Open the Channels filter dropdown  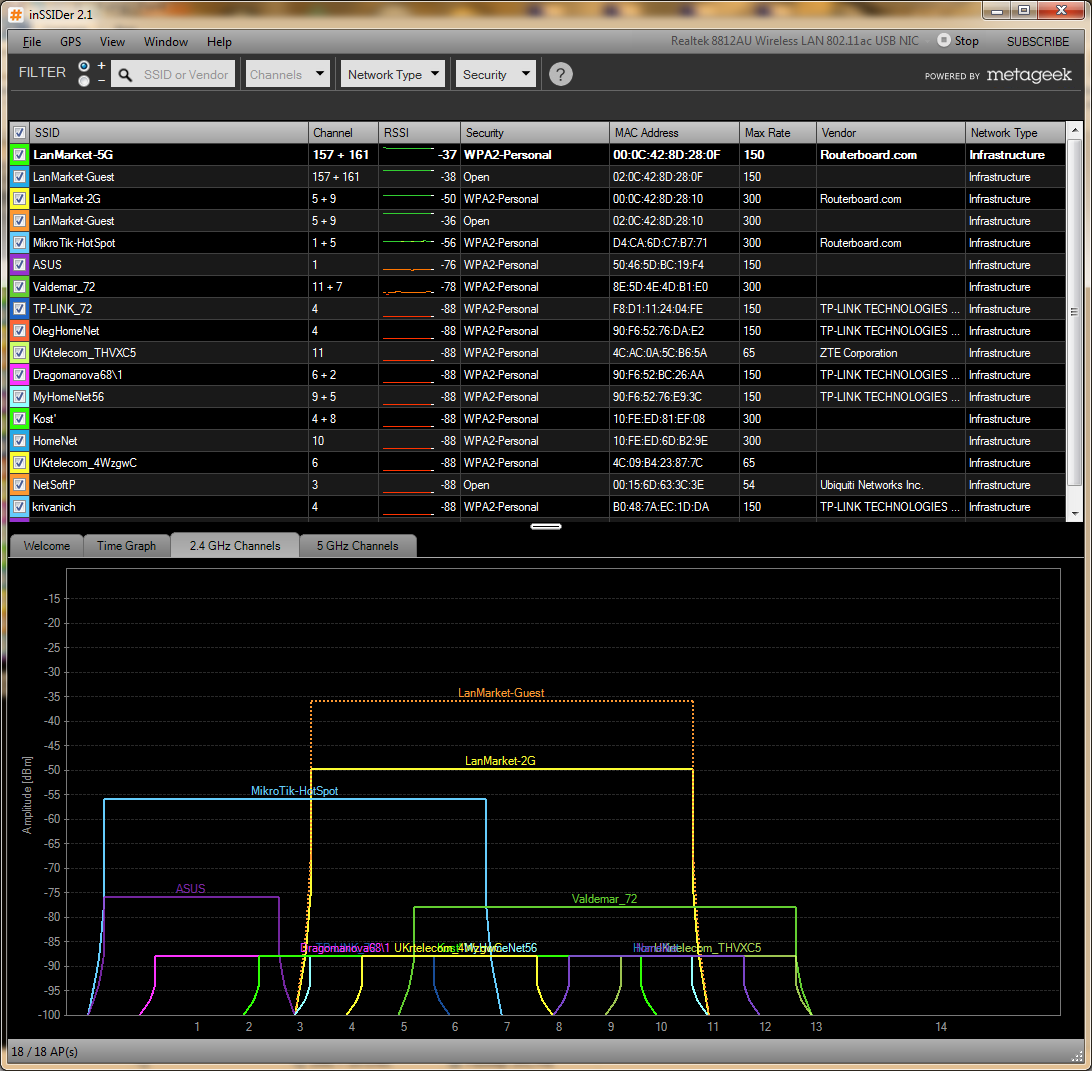pyautogui.click(x=288, y=74)
